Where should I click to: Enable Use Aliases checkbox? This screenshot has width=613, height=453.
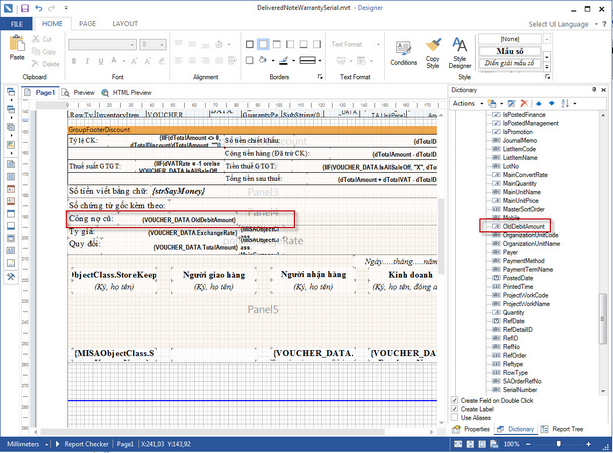(454, 417)
